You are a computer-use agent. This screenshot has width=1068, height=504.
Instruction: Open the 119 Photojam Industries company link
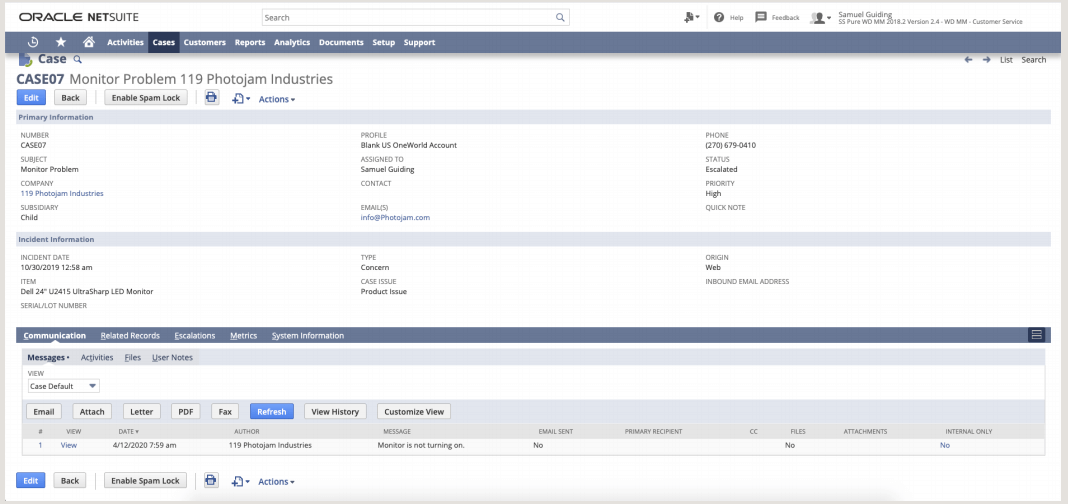coord(62,193)
